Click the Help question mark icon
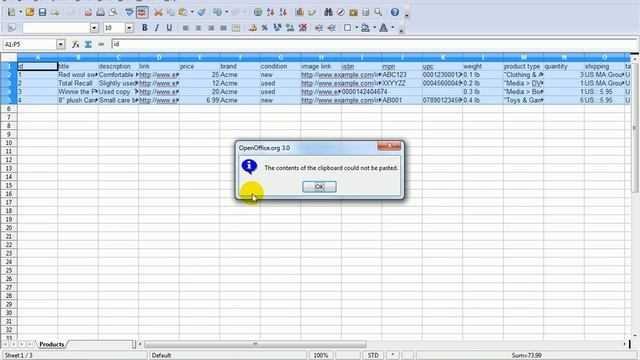Viewport: 640px width, 360px height. pyautogui.click(x=395, y=12)
